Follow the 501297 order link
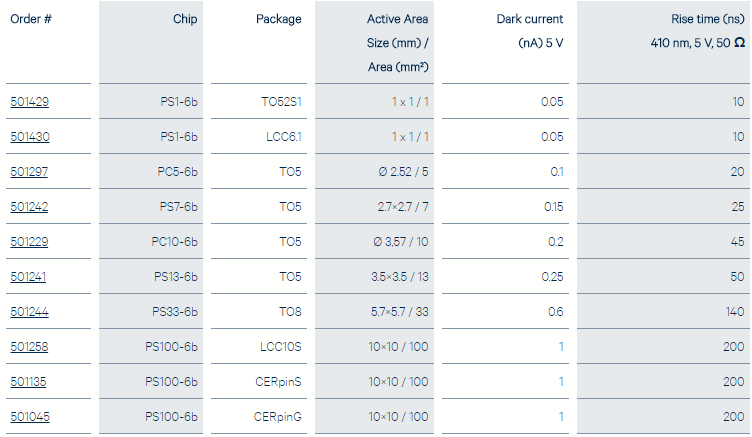The width and height of the screenshot is (752, 437). click(x=28, y=172)
